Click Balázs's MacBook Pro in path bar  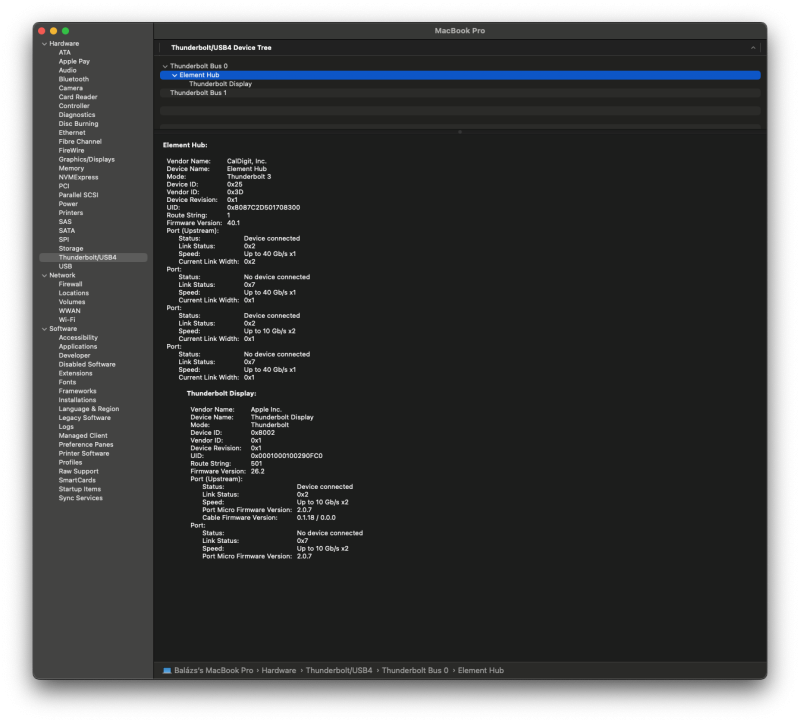pos(213,670)
